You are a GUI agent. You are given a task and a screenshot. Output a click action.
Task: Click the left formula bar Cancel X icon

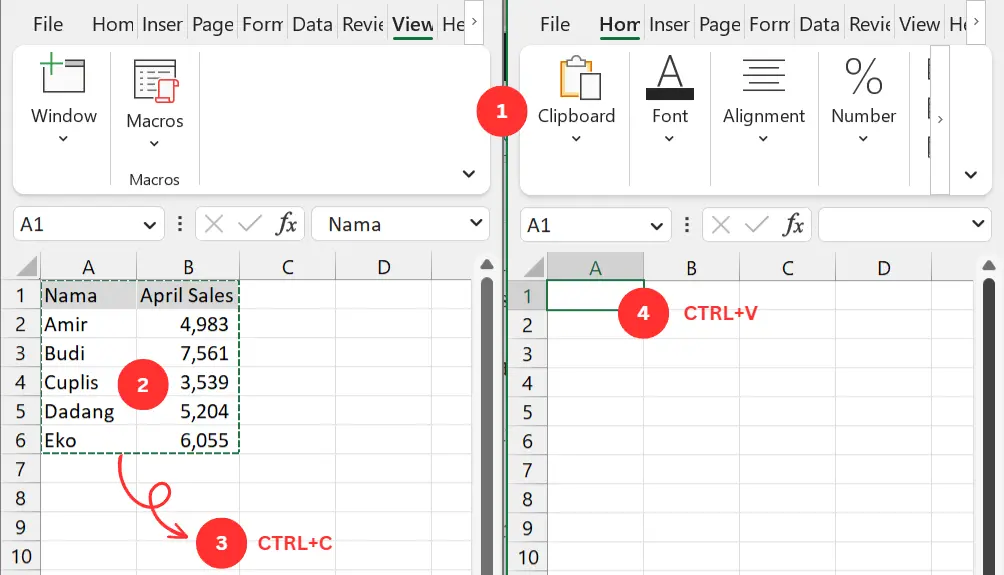pos(213,224)
